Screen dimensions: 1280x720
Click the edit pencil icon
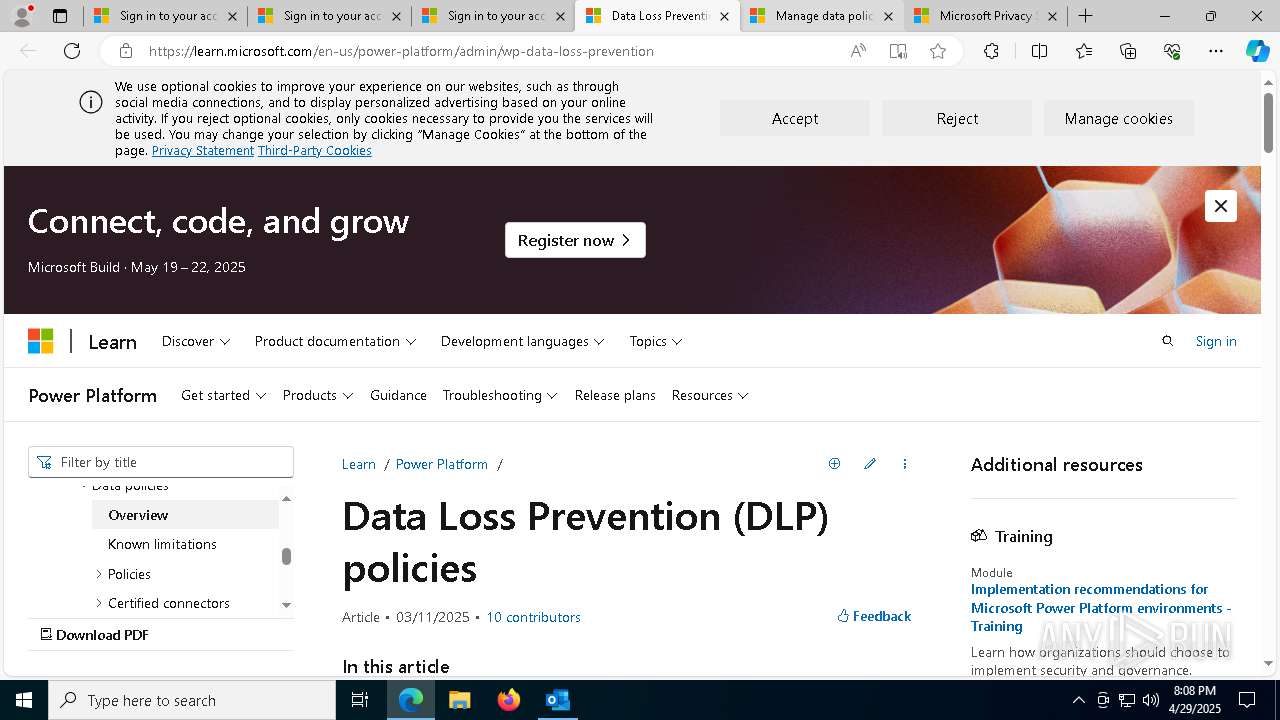tap(870, 464)
